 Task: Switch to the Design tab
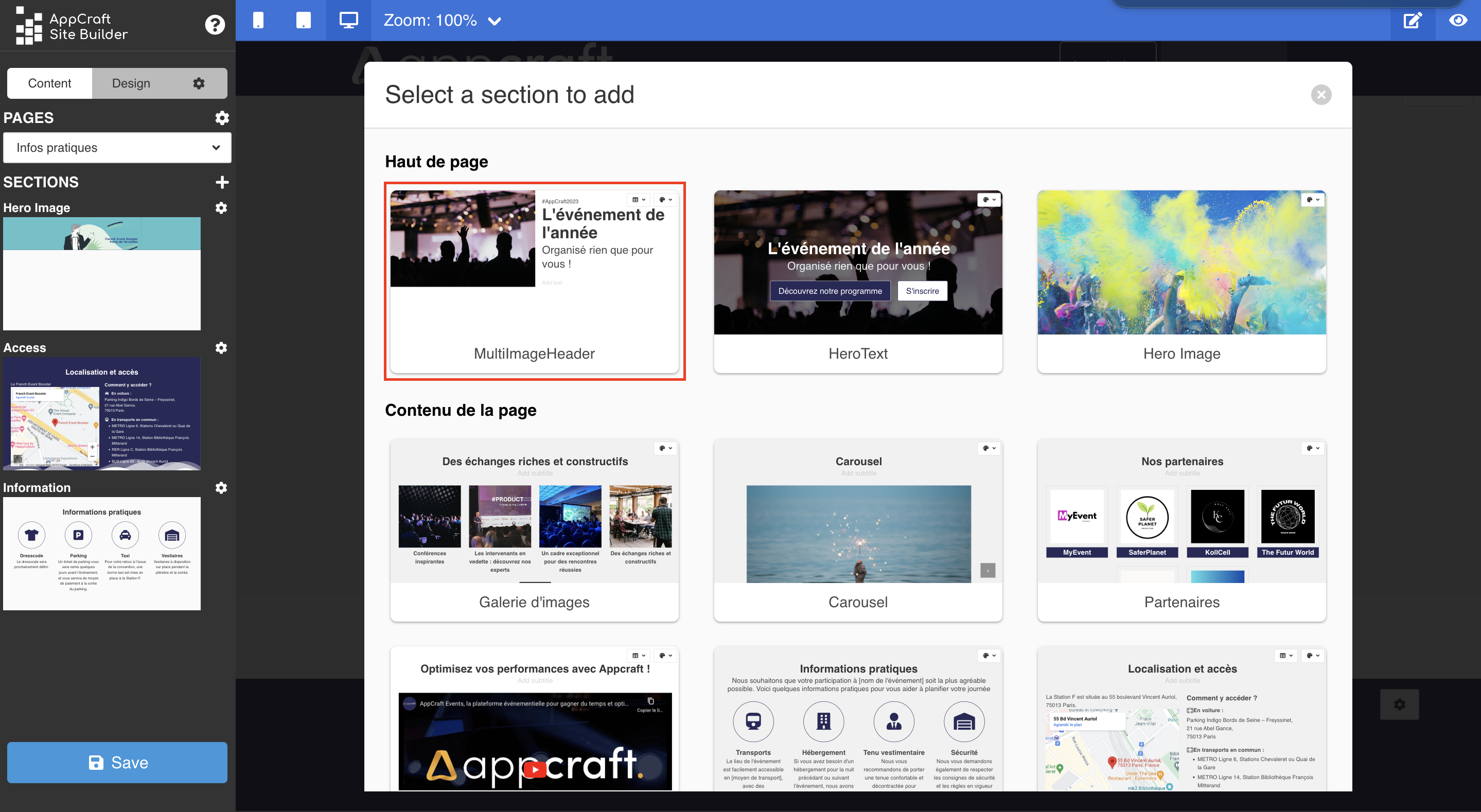(130, 83)
